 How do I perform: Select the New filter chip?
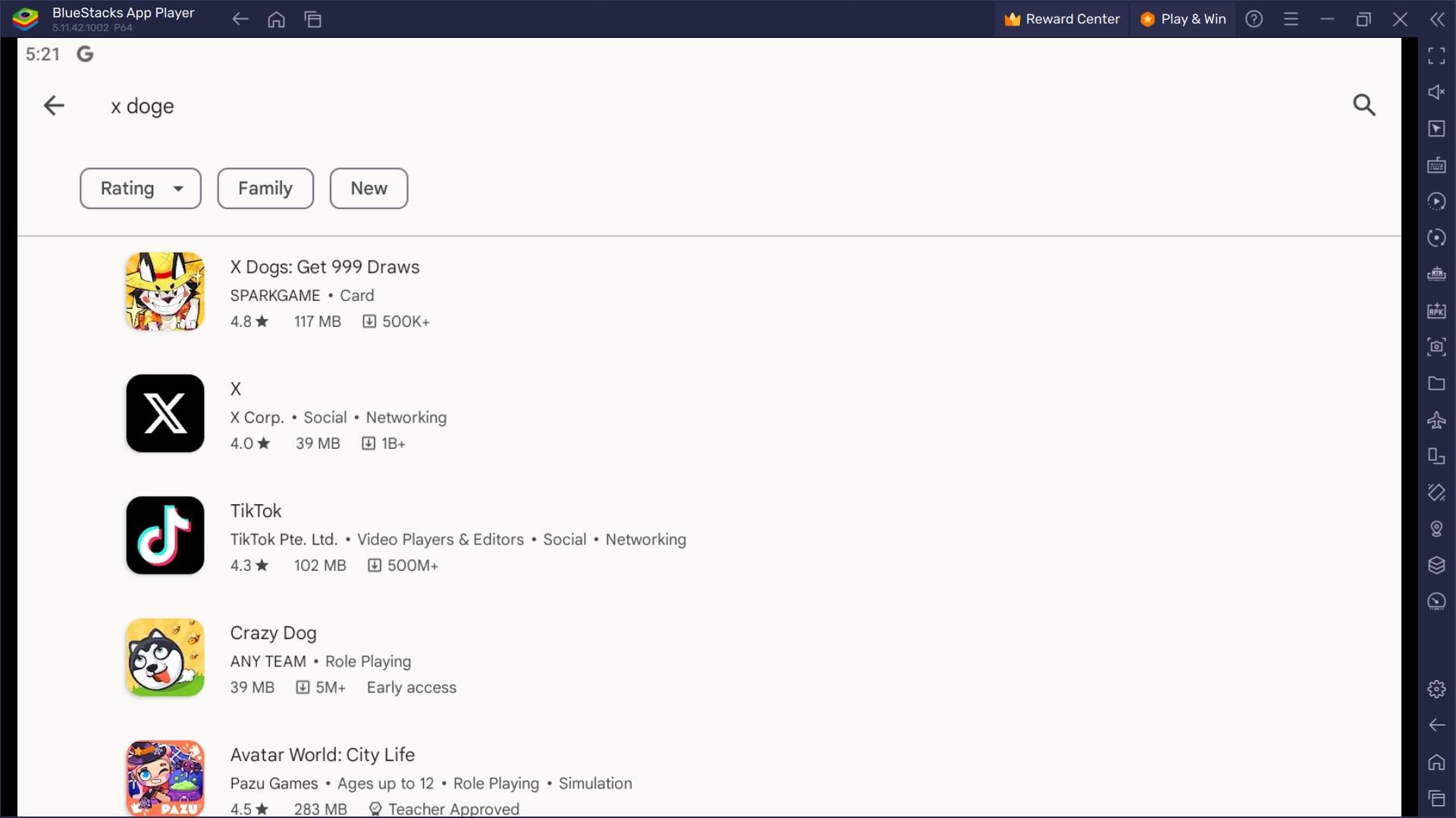369,188
